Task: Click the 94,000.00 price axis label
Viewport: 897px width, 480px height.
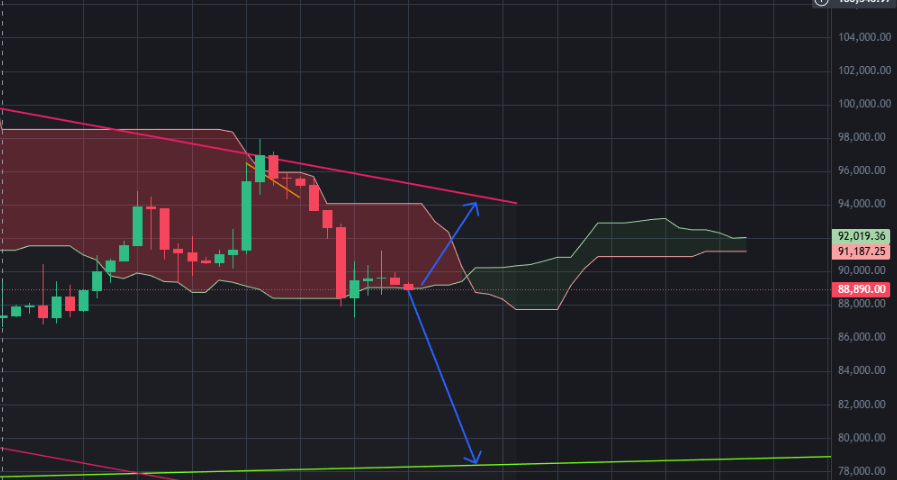Action: click(866, 204)
